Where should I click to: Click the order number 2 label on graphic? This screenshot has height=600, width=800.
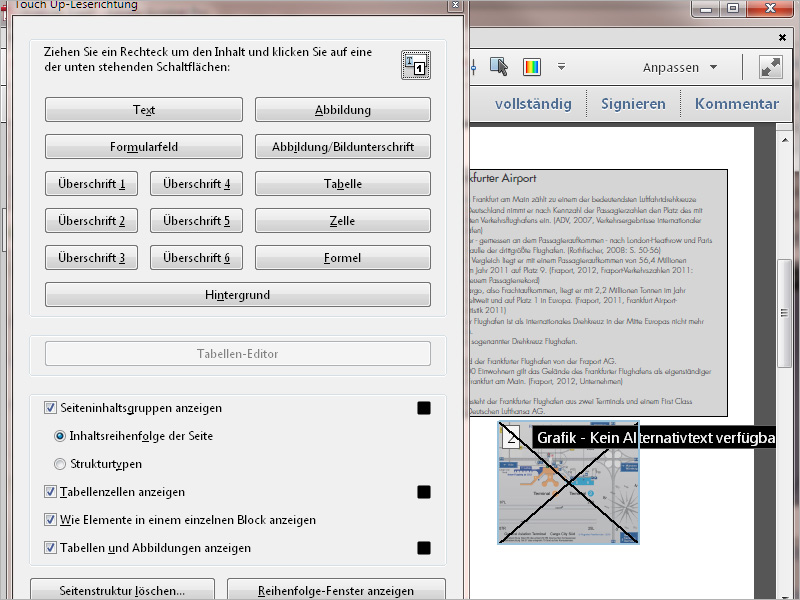(511, 437)
